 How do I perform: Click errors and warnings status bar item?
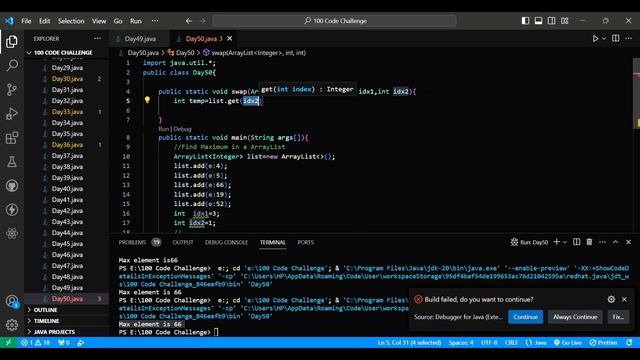[x=35, y=342]
